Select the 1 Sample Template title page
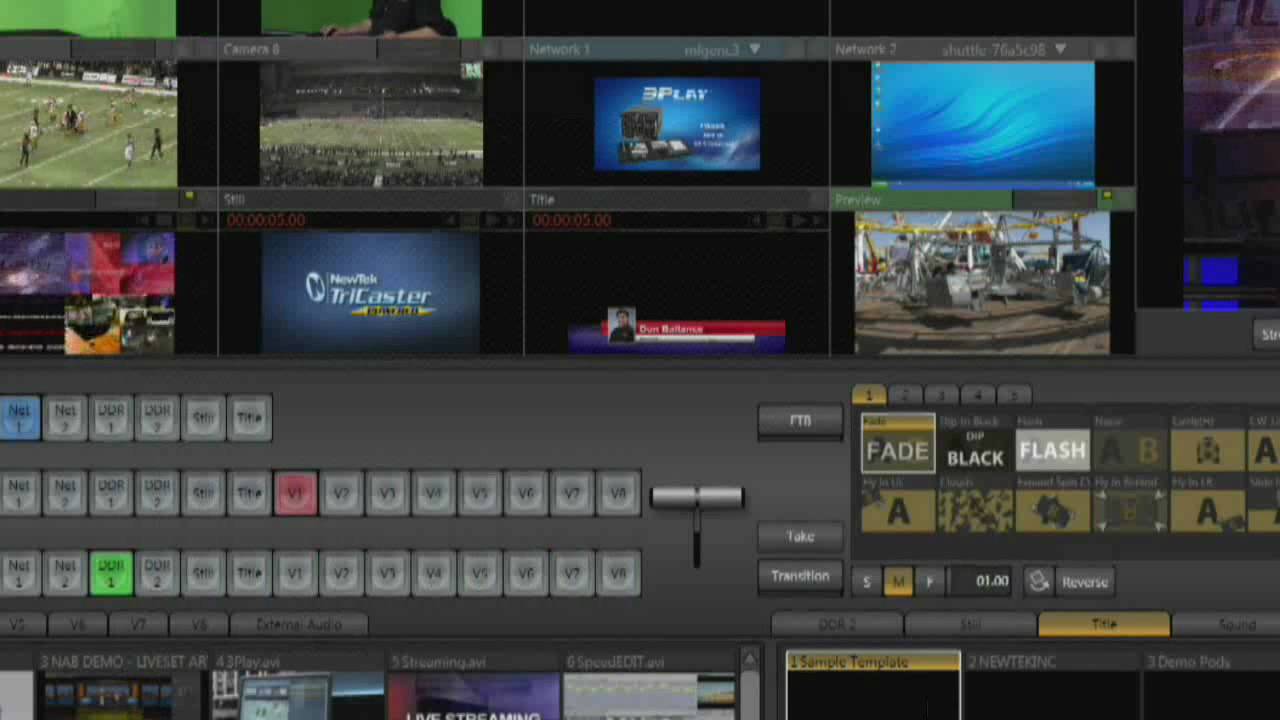This screenshot has width=1280, height=720. [x=873, y=687]
